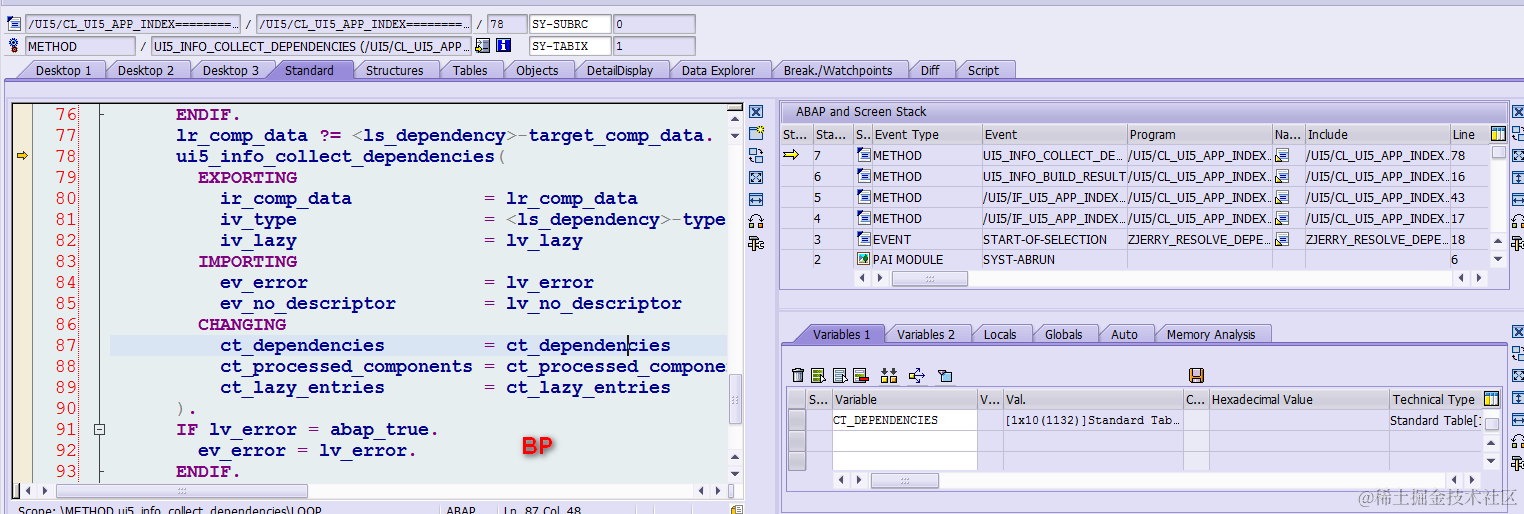Click the [1x10(1132)]Standard Table value cell
The height and width of the screenshot is (514, 1524).
click(1093, 420)
